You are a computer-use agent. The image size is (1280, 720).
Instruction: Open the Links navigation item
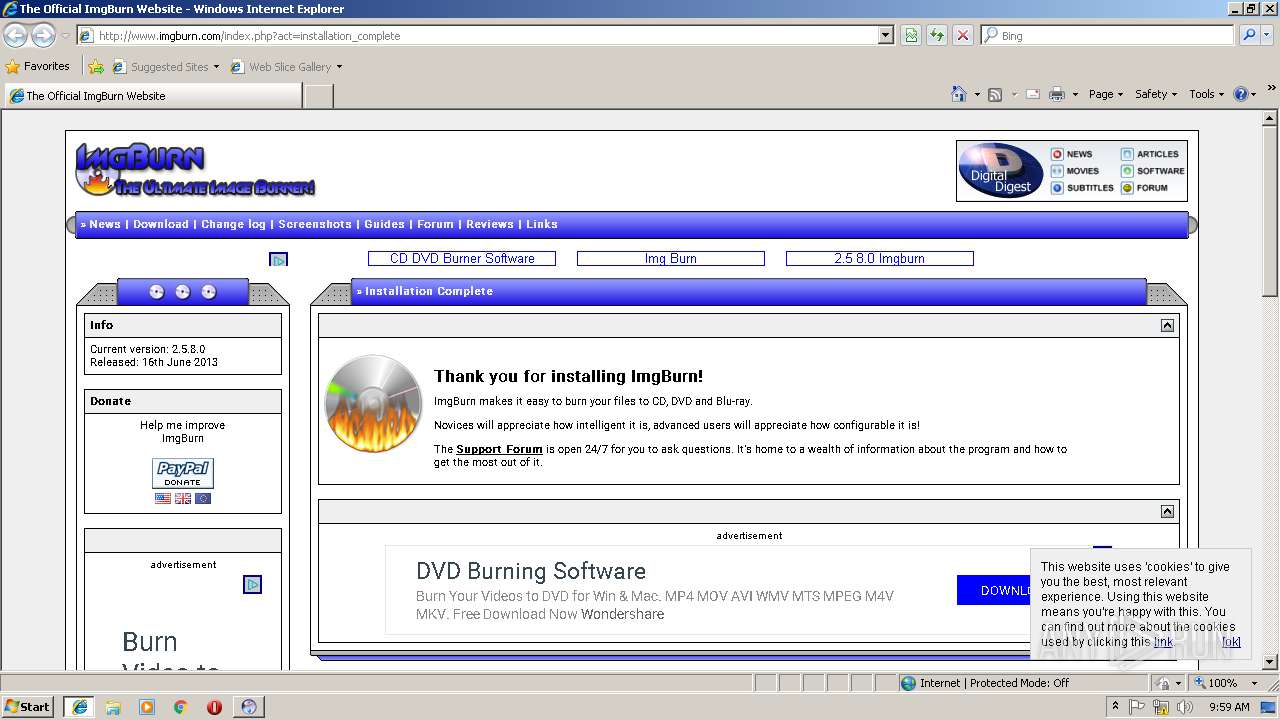(542, 224)
